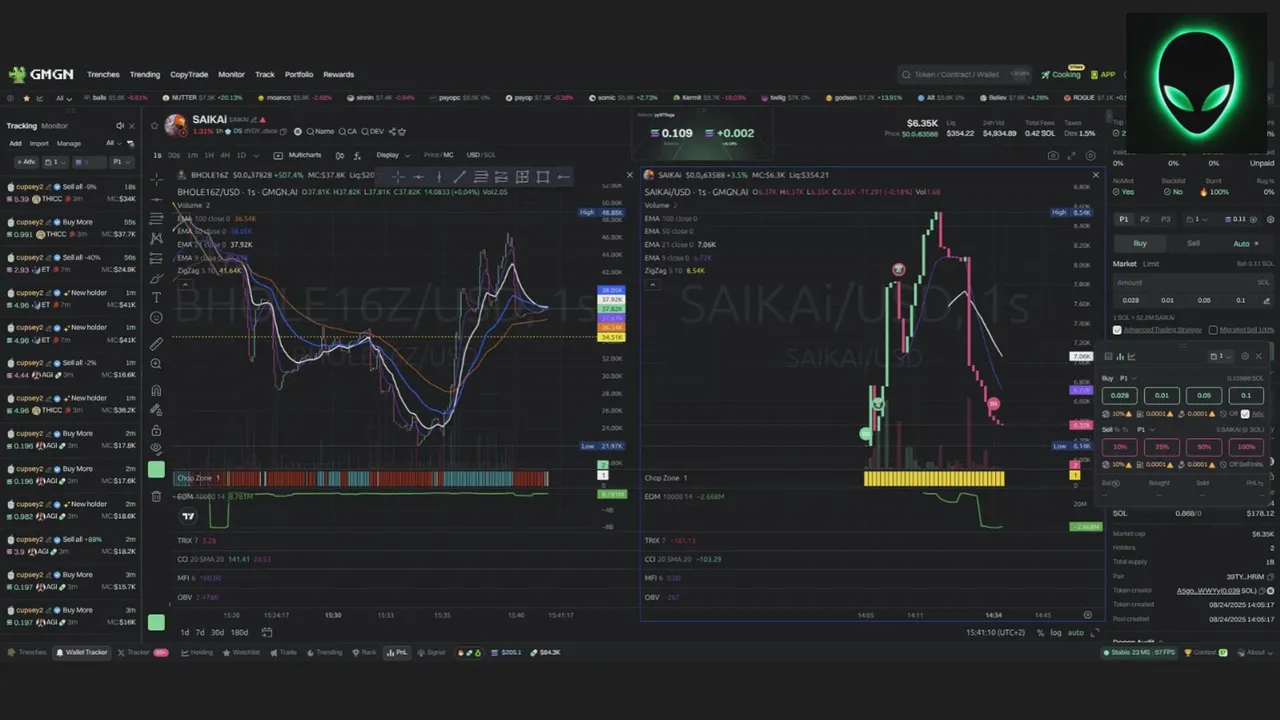This screenshot has height=720, width=1280.
Task: Close the BHOLE16Z chart pane
Action: tap(629, 175)
